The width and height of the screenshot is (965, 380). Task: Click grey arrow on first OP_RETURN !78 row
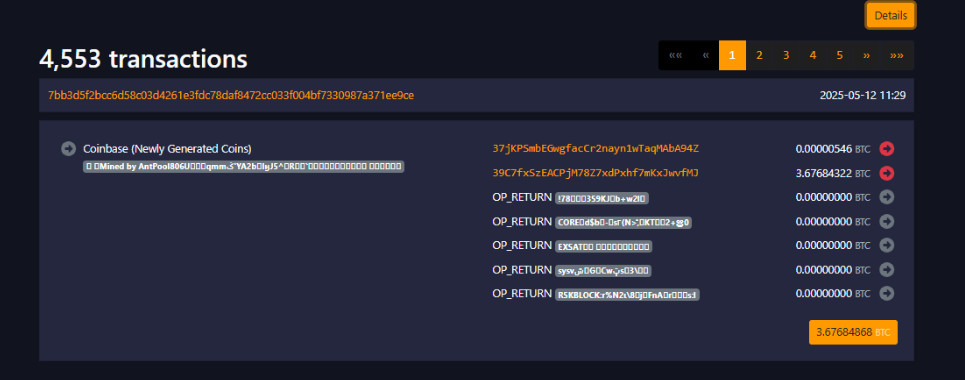coord(886,197)
